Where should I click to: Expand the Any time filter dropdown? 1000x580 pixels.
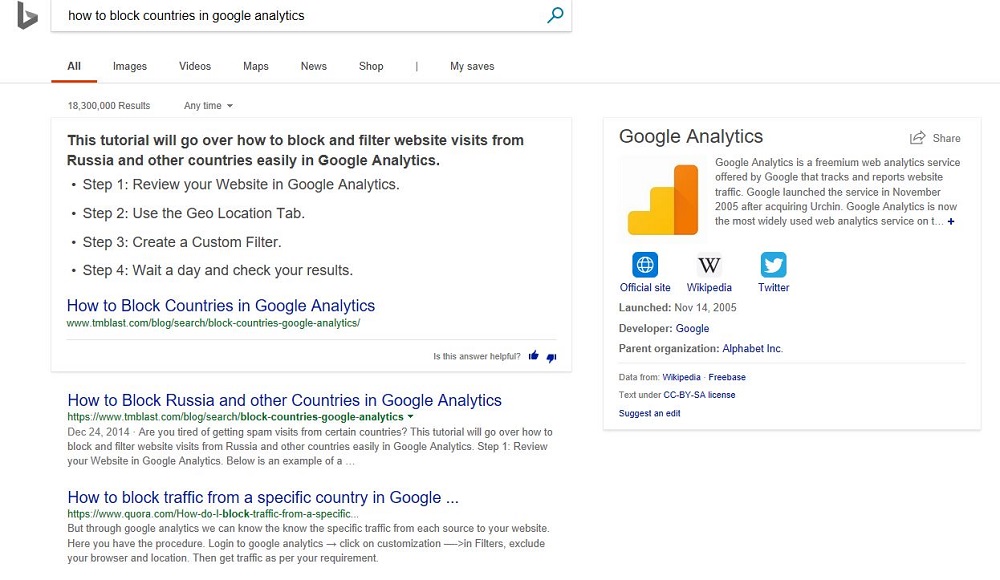[x=208, y=106]
